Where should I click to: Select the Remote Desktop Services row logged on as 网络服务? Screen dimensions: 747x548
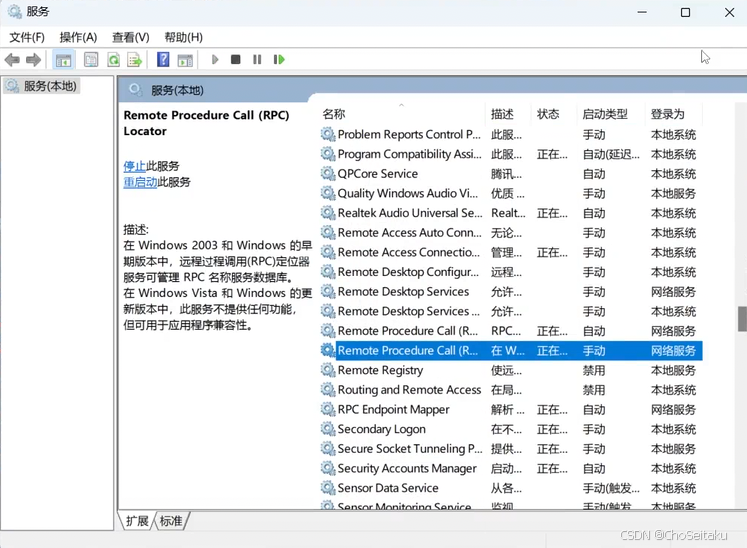point(511,292)
